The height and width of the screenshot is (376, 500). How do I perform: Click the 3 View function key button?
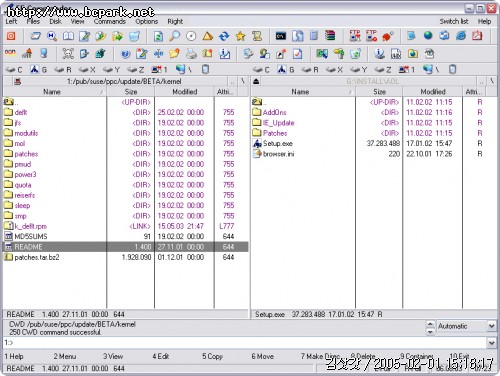113,356
